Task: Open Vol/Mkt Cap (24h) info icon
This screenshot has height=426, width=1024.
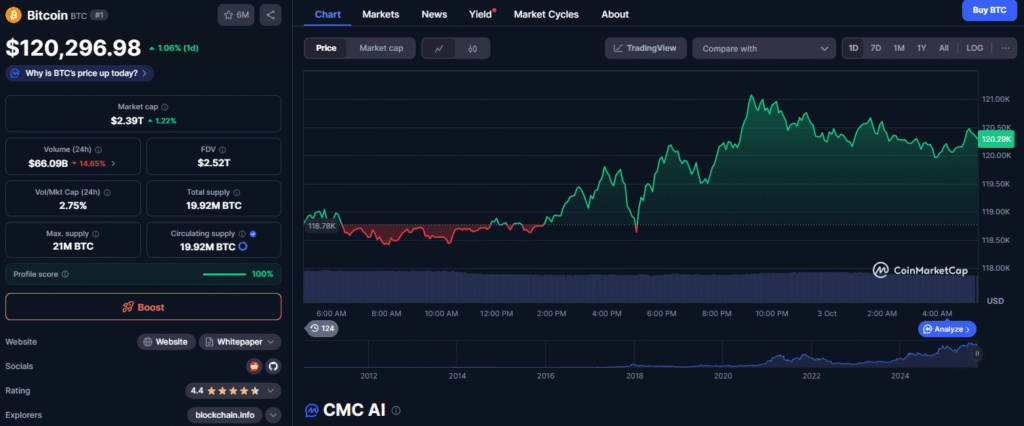Action: (107, 193)
